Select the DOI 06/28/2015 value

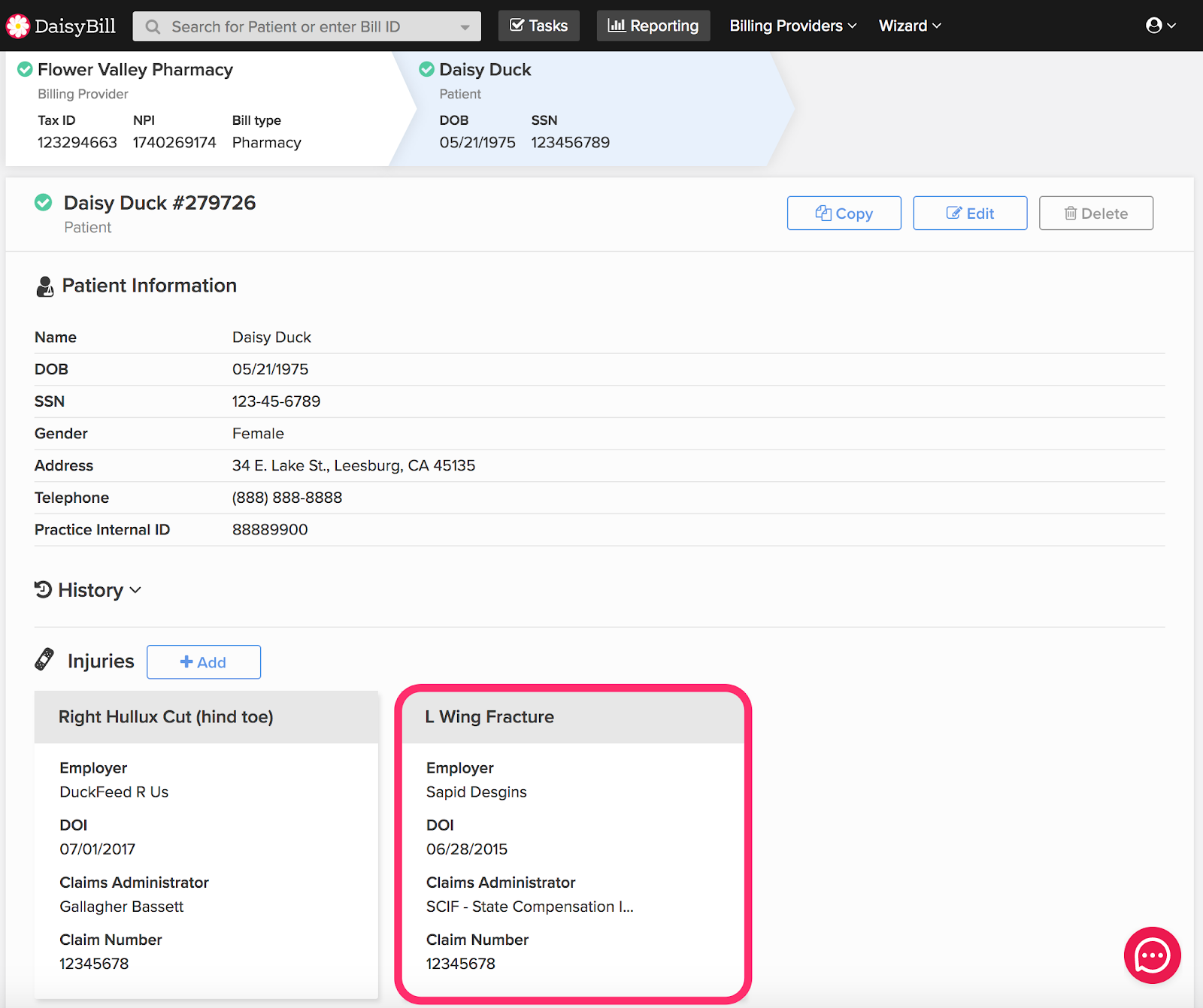click(x=467, y=849)
